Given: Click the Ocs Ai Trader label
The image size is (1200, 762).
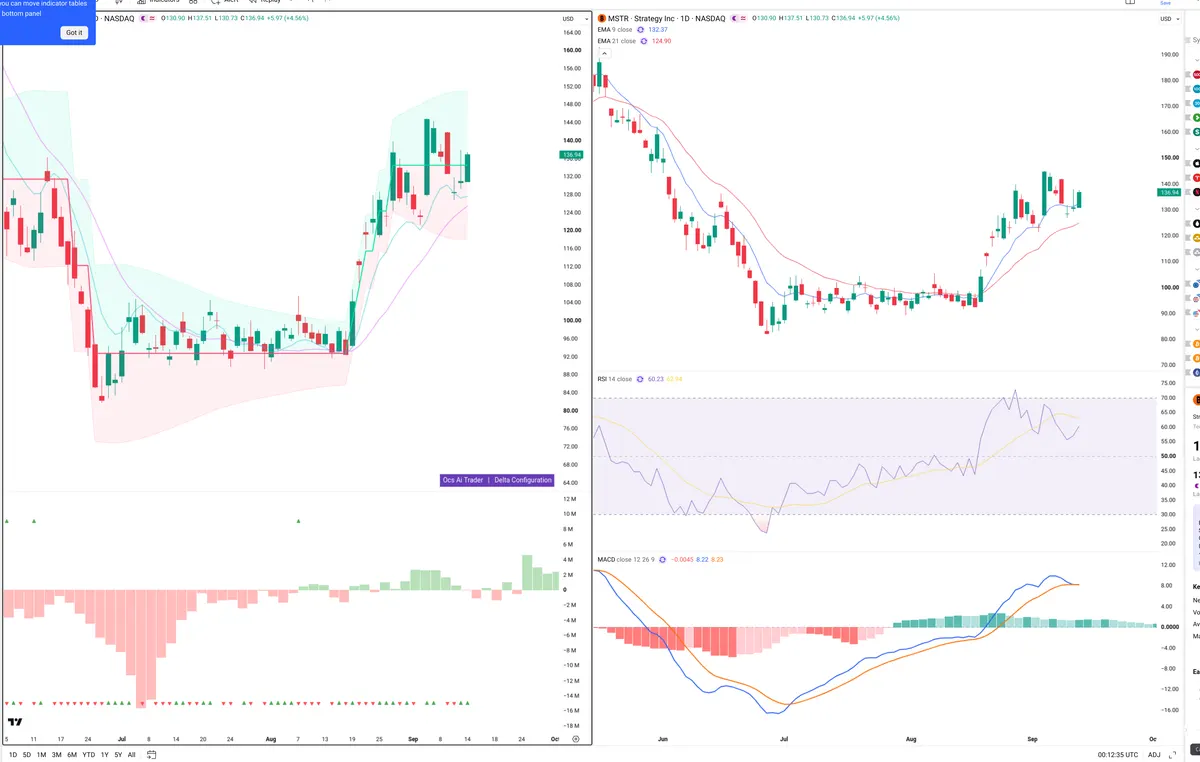Looking at the screenshot, I should point(463,480).
